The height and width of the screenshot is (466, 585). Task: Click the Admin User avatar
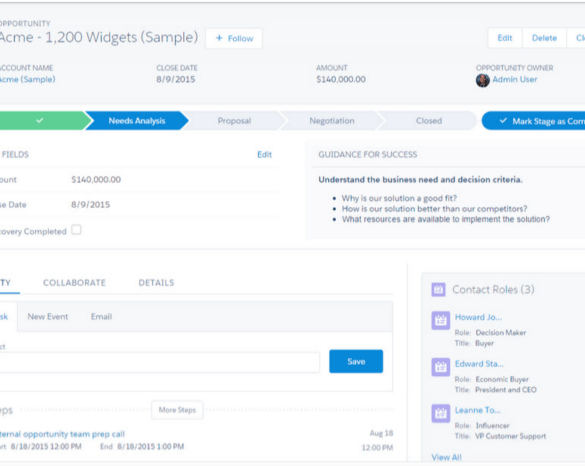(482, 80)
